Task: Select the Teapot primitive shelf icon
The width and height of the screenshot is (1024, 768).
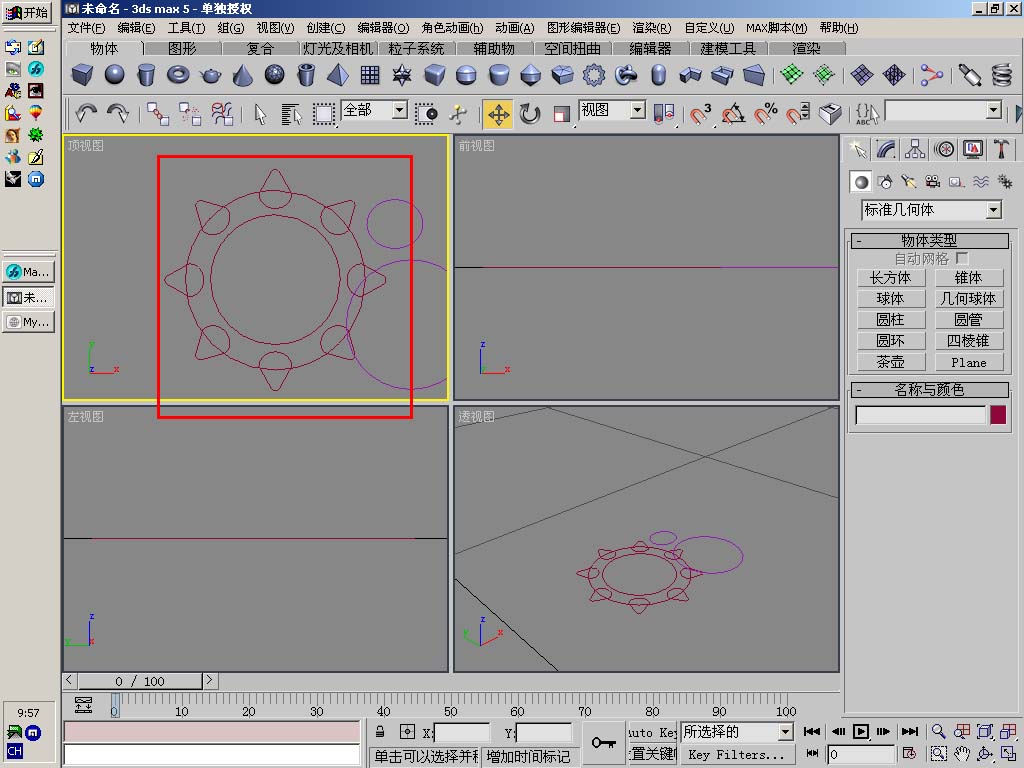Action: (x=210, y=74)
